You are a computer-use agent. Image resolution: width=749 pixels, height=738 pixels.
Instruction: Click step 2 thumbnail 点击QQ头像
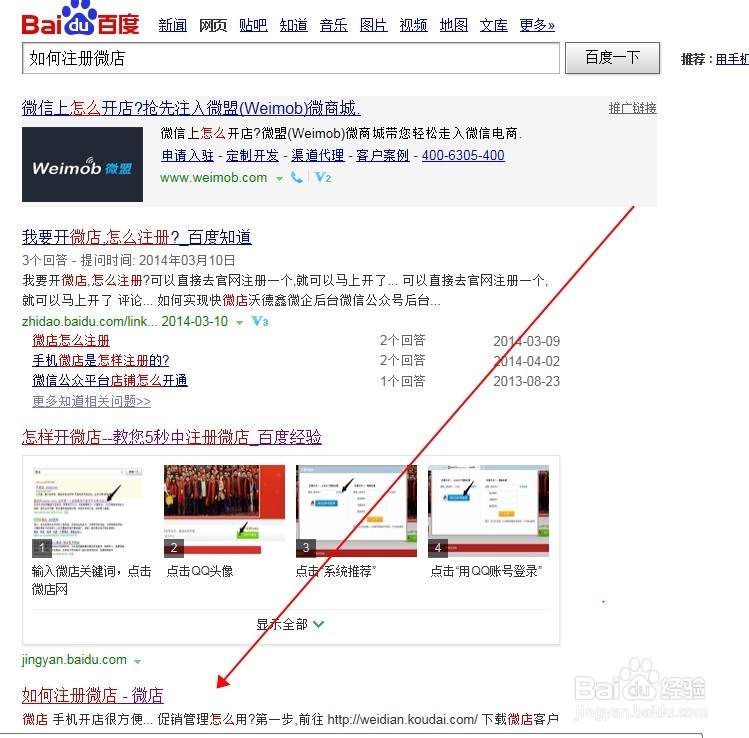[225, 512]
